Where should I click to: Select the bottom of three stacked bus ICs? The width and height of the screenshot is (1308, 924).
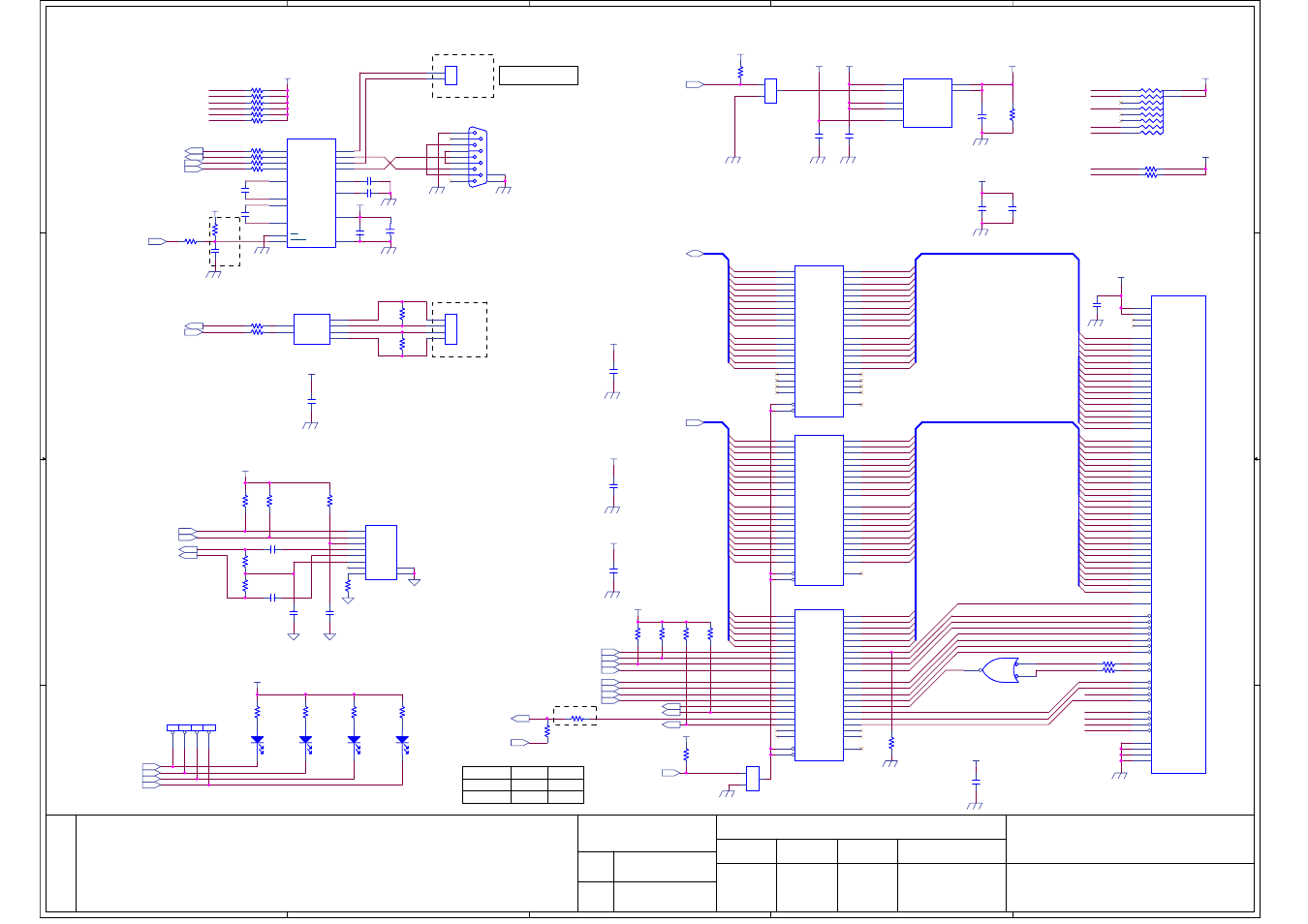pyautogui.click(x=819, y=685)
